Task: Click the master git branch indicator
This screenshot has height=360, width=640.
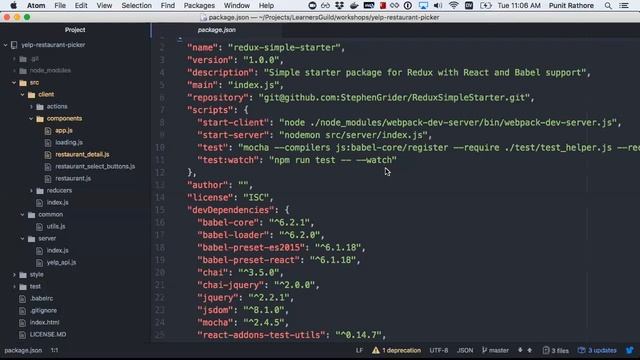Action: (x=495, y=350)
